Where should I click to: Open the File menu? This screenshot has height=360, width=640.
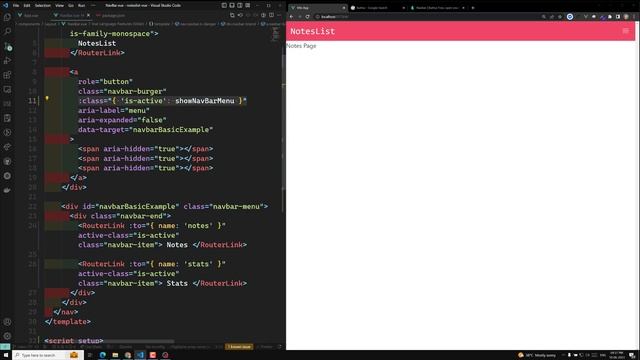(16, 5)
